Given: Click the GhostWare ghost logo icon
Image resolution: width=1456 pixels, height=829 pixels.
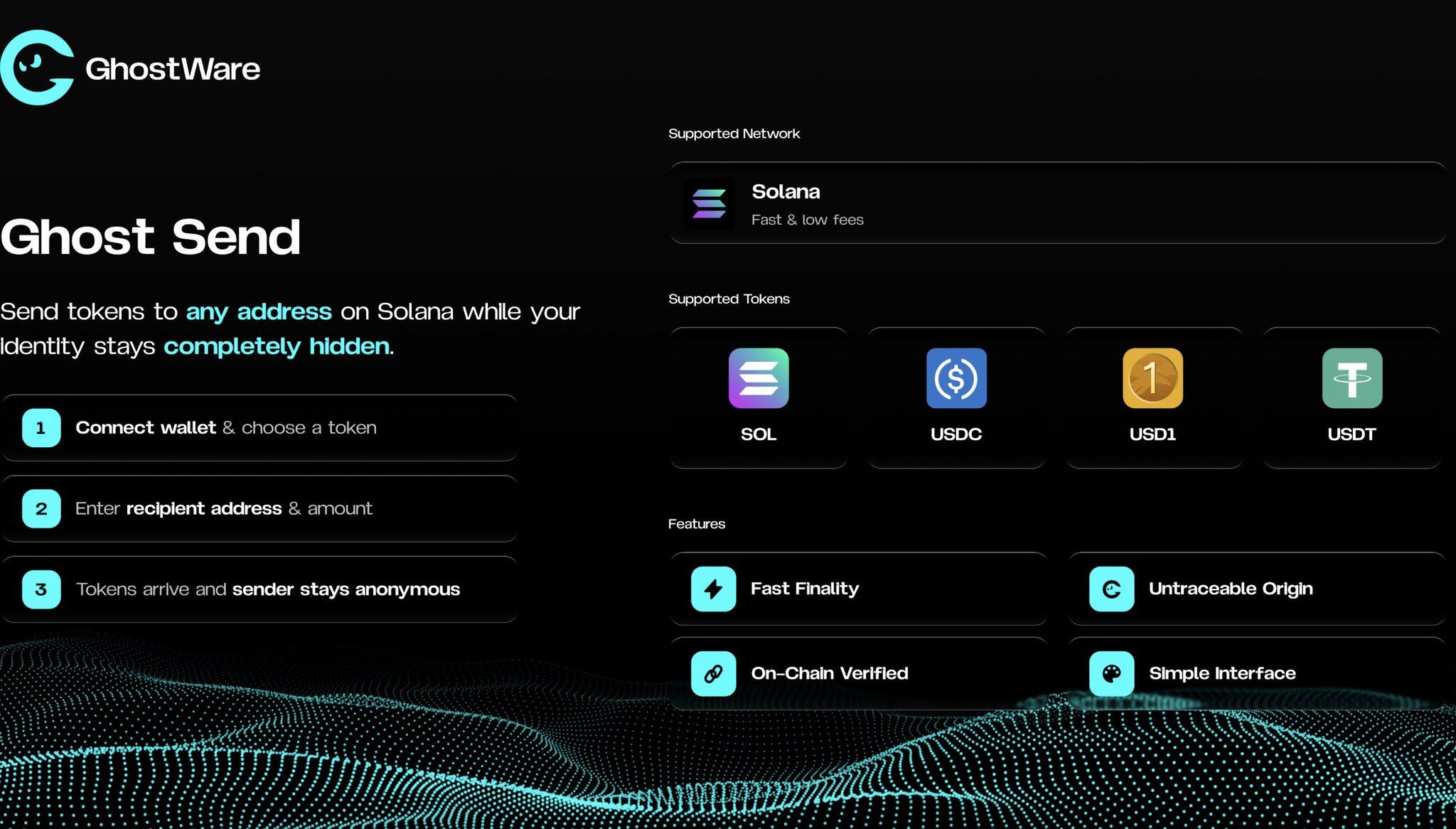Looking at the screenshot, I should pyautogui.click(x=37, y=68).
